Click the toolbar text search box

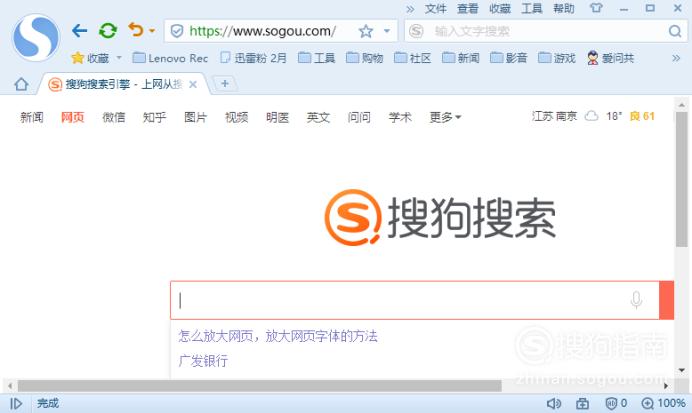coord(547,31)
